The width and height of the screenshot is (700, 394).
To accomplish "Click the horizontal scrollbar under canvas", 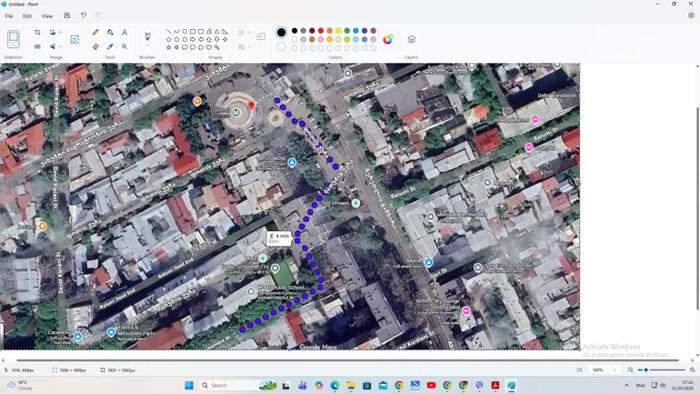I will 348,360.
